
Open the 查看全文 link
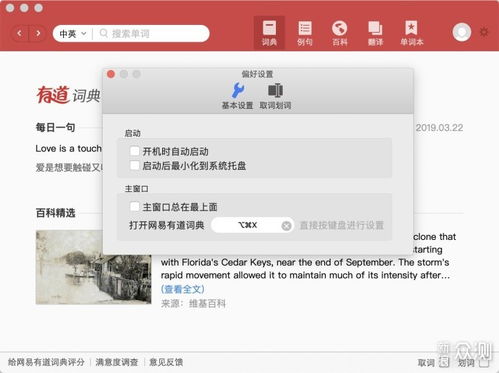pyautogui.click(x=182, y=289)
